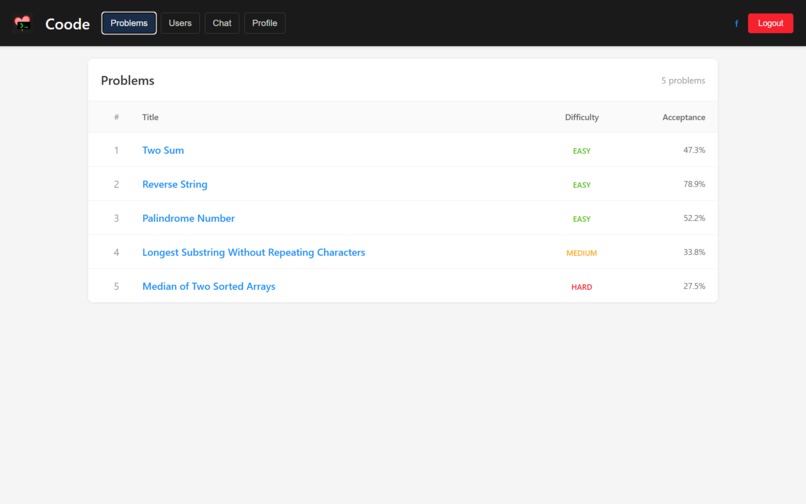Click the 33.8% acceptance value
806x504 pixels.
click(694, 252)
